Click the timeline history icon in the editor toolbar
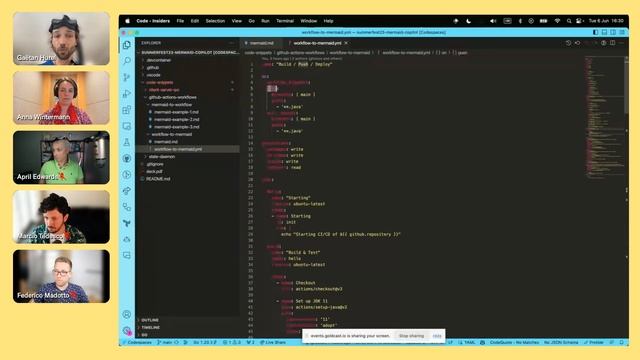This screenshot has width=640, height=360. point(568,43)
